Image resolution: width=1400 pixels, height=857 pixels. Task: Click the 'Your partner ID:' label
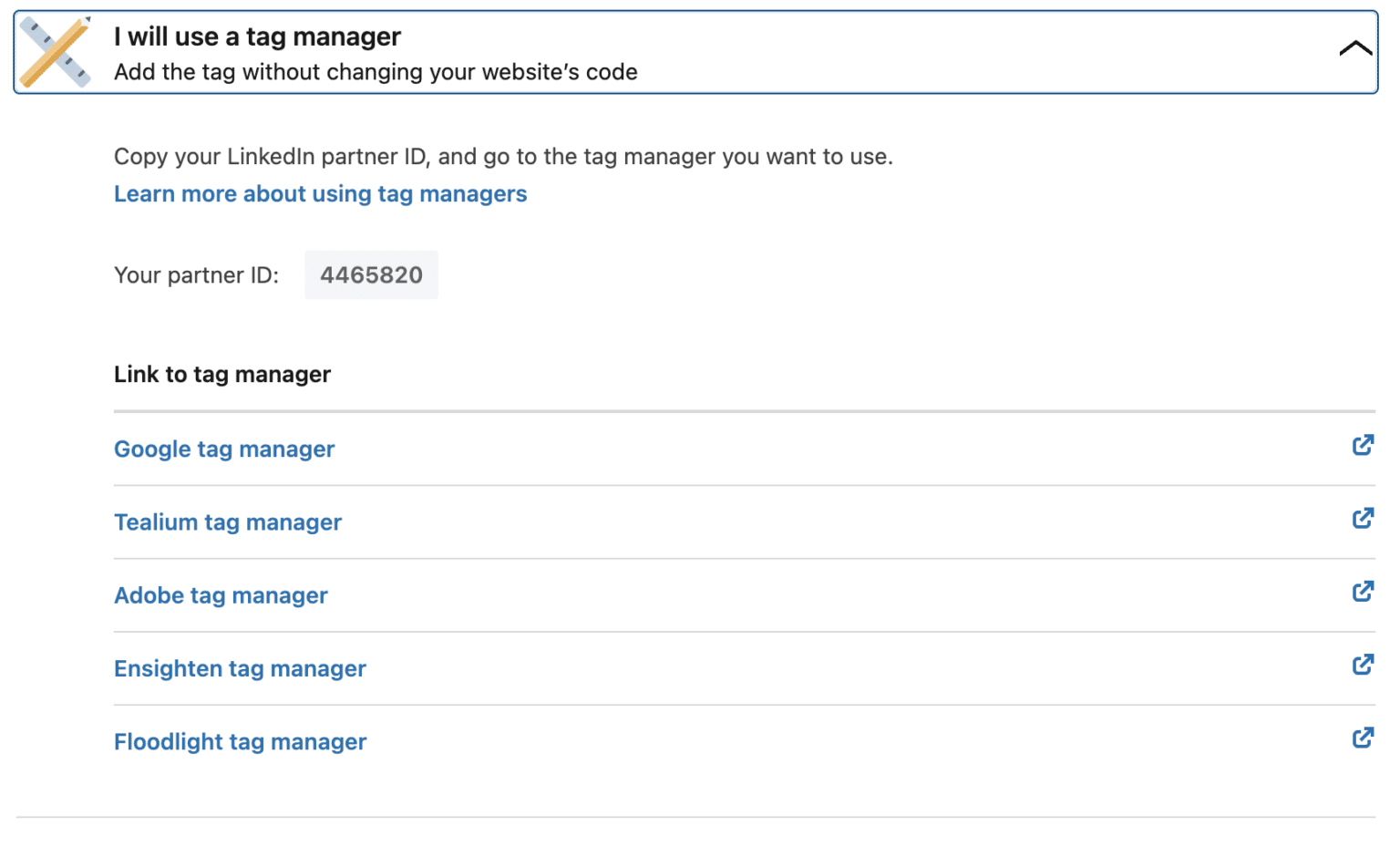tap(196, 274)
